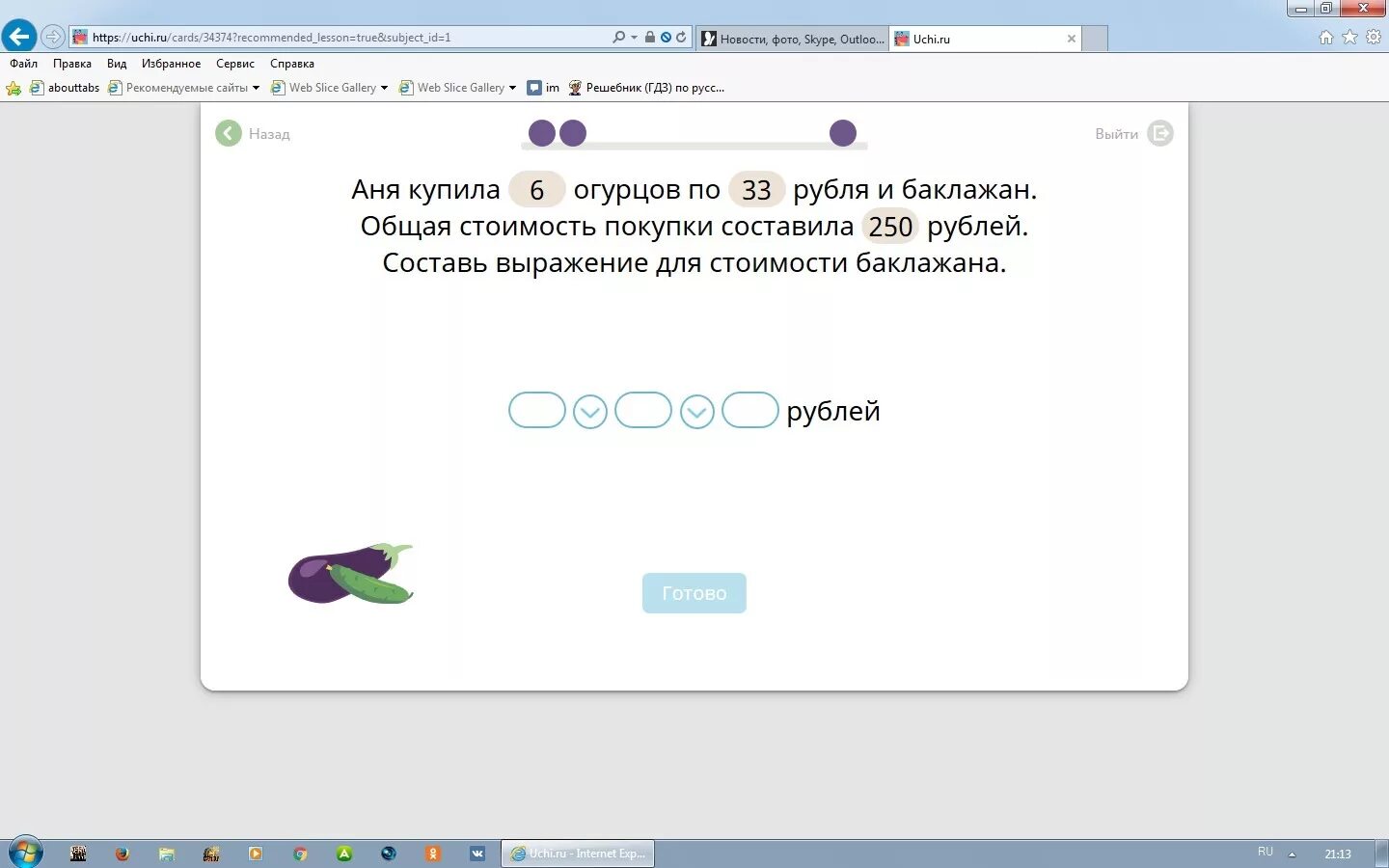Open the Сервис menu
1389x868 pixels.
(235, 64)
